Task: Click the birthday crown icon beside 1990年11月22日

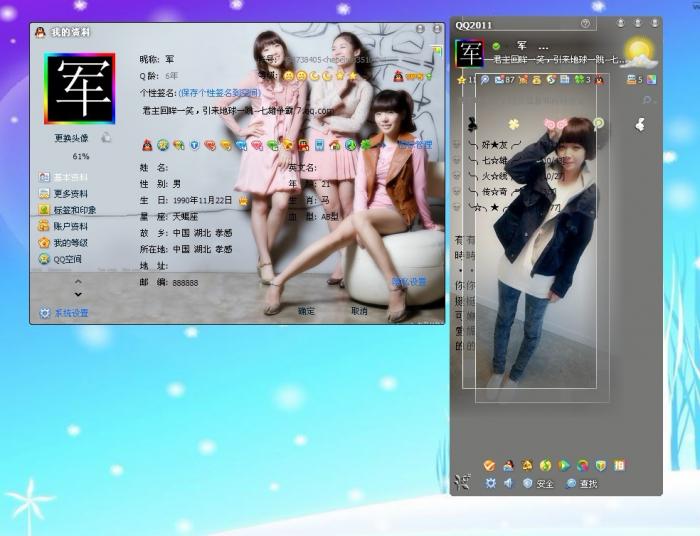Action: pyautogui.click(x=243, y=200)
